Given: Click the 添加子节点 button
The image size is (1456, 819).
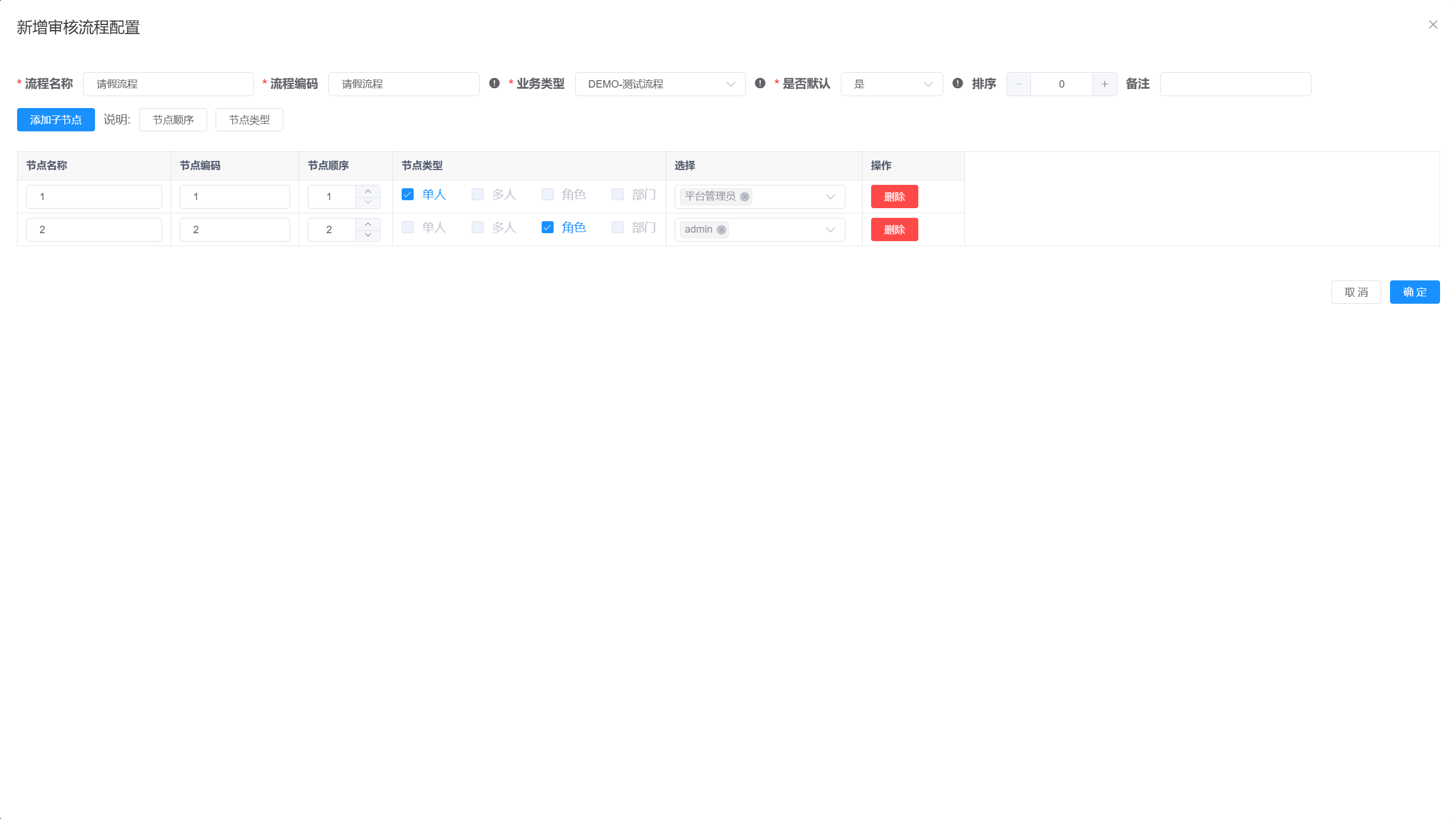Looking at the screenshot, I should [55, 119].
